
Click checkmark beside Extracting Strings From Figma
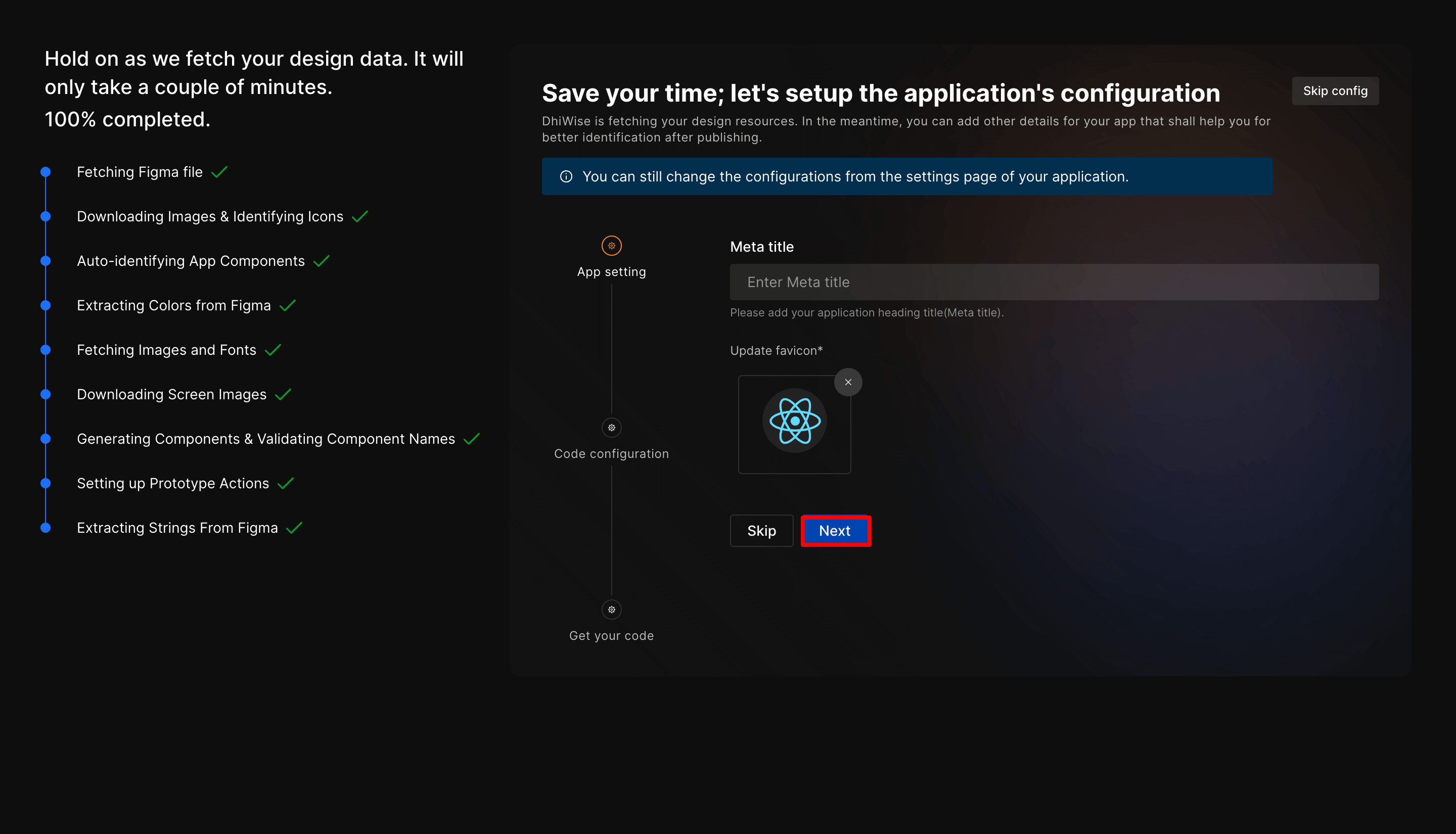pos(294,528)
